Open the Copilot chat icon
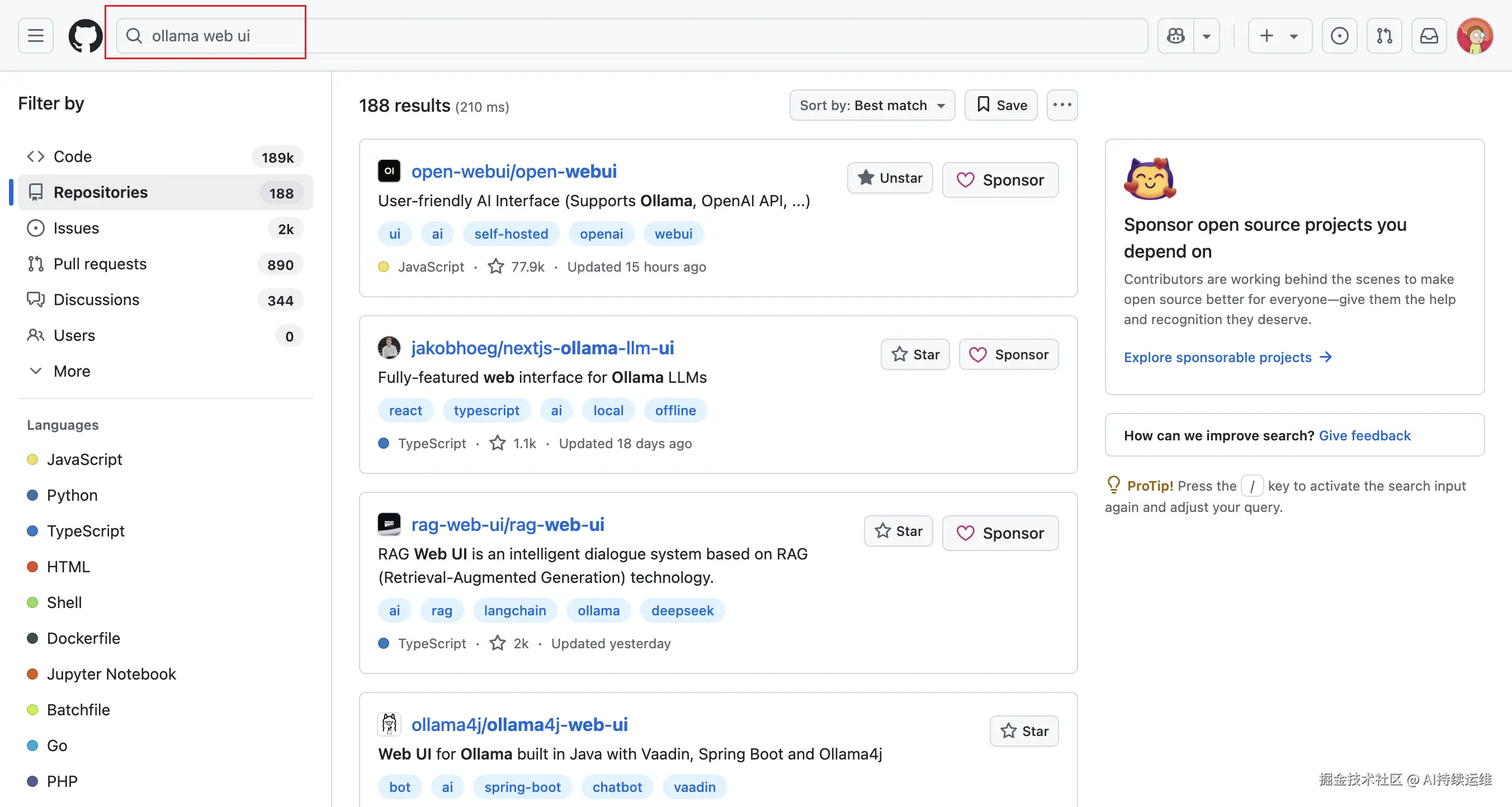This screenshot has width=1512, height=807. (1176, 36)
